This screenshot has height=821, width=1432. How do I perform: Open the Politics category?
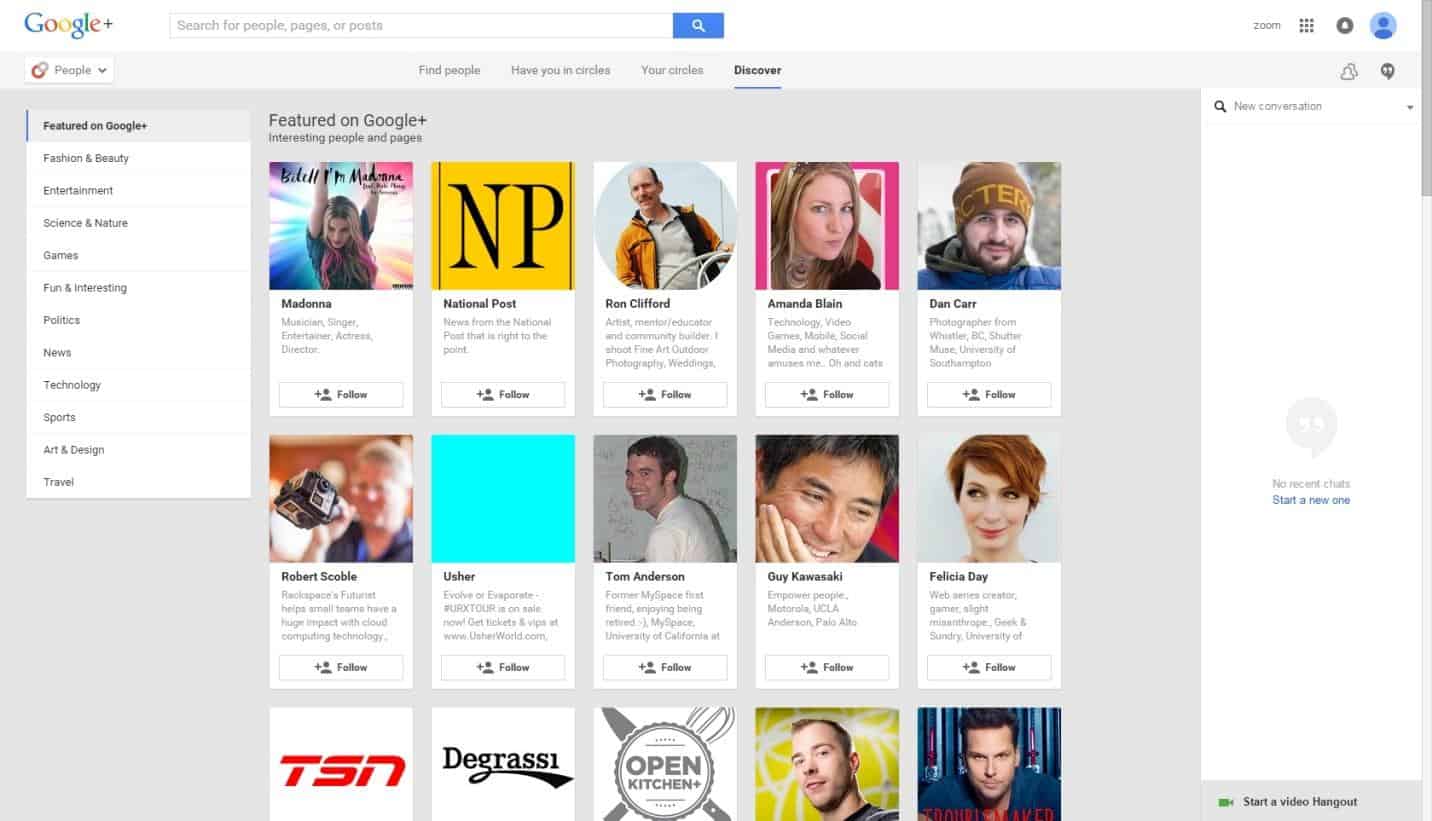[138, 320]
